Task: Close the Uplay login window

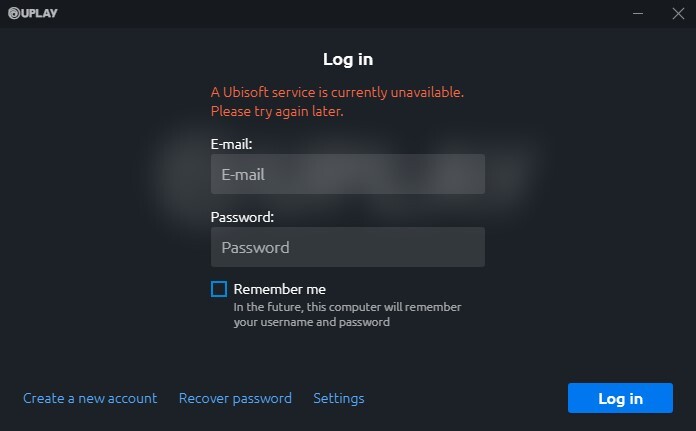Action: [676, 13]
